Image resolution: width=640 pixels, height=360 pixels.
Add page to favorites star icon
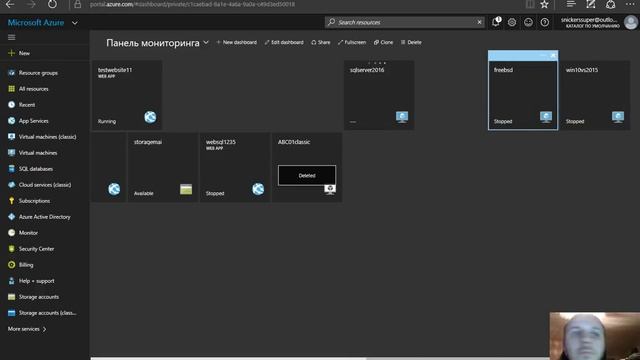coord(544,4)
